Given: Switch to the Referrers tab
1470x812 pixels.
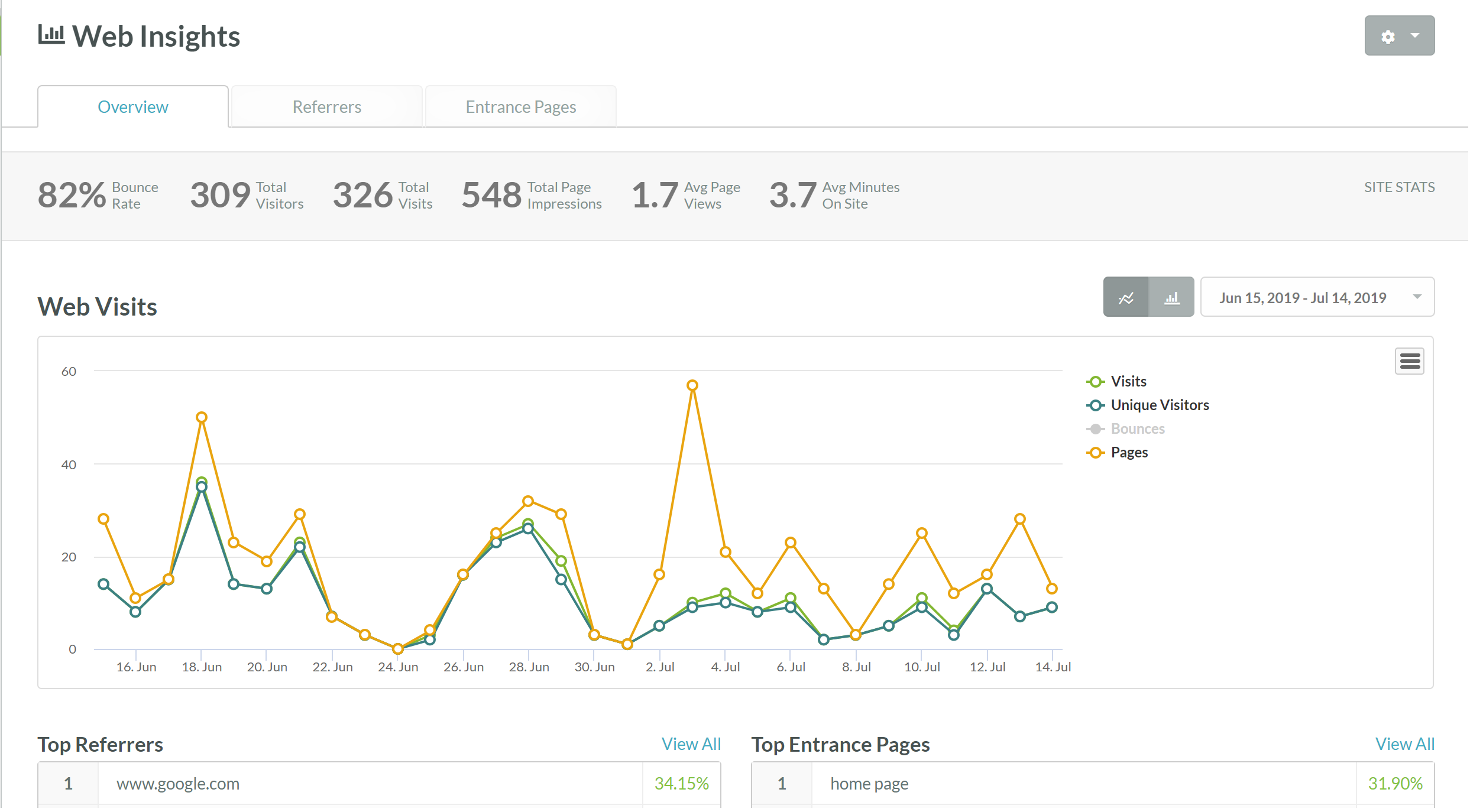Looking at the screenshot, I should [326, 107].
